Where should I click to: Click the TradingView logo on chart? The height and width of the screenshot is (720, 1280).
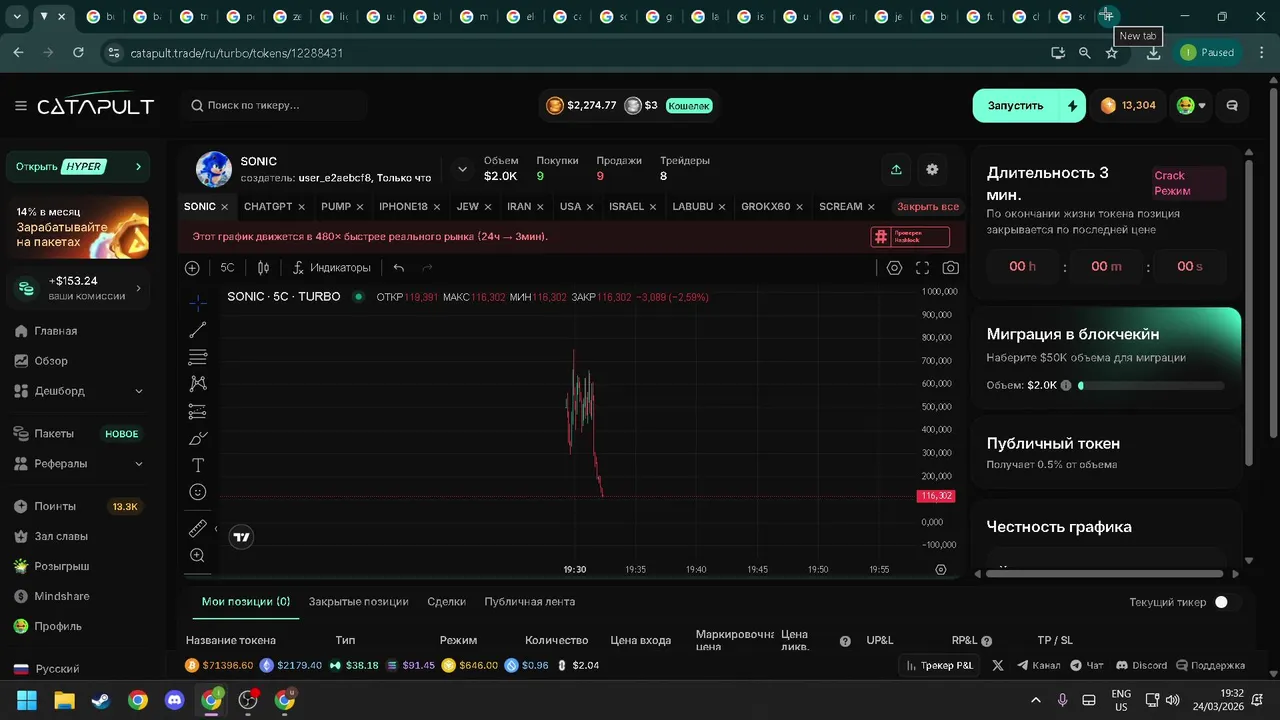(x=241, y=537)
